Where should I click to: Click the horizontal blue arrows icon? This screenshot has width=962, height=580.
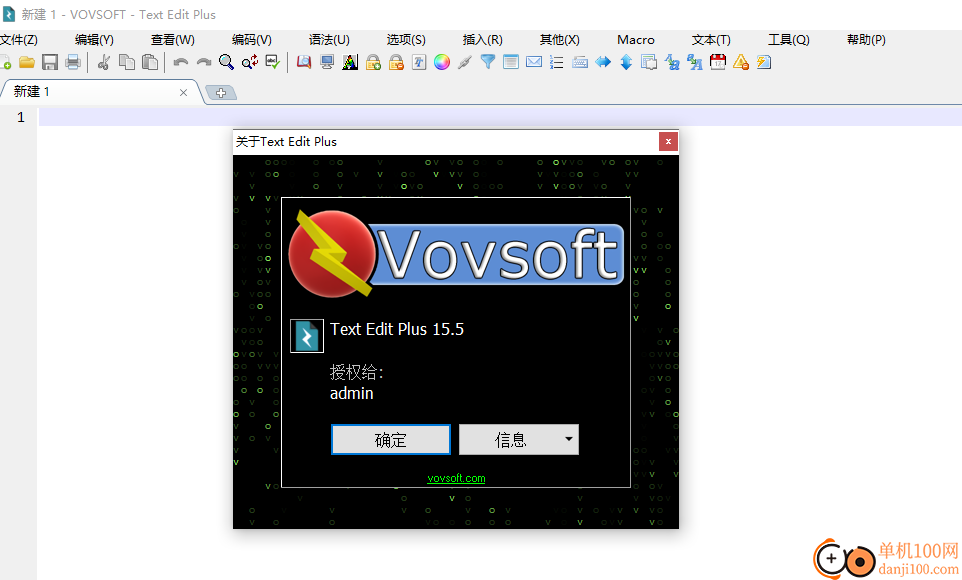[x=603, y=63]
